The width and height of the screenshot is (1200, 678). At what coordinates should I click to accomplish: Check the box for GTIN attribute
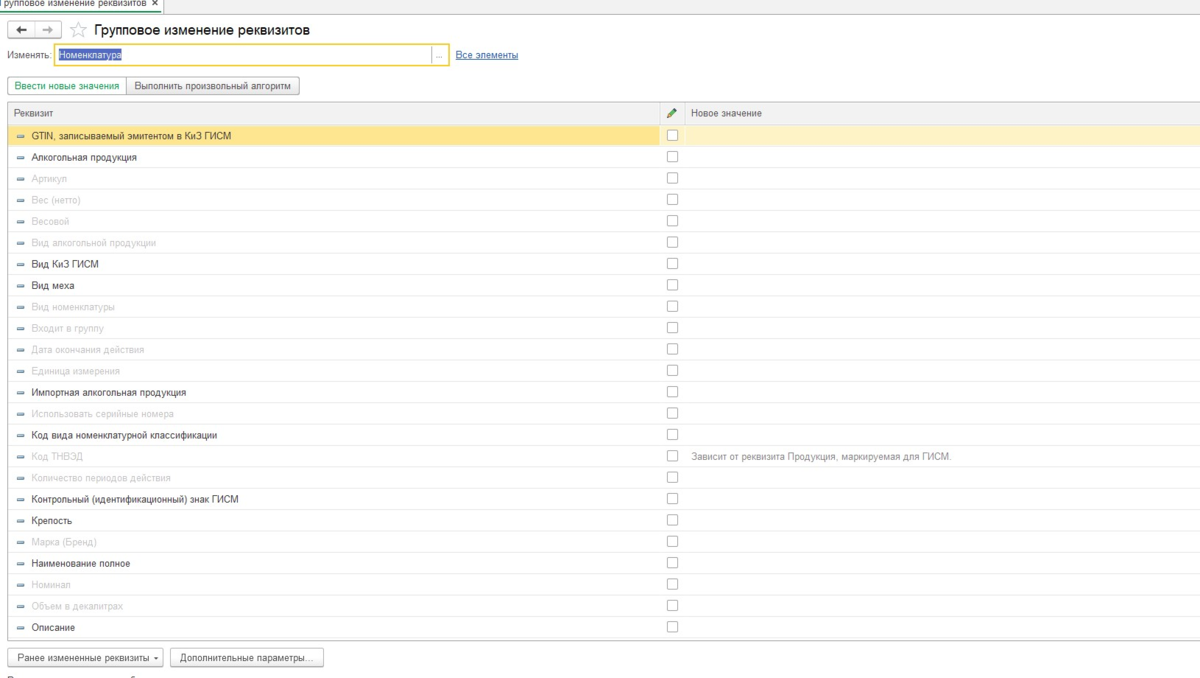[672, 135]
